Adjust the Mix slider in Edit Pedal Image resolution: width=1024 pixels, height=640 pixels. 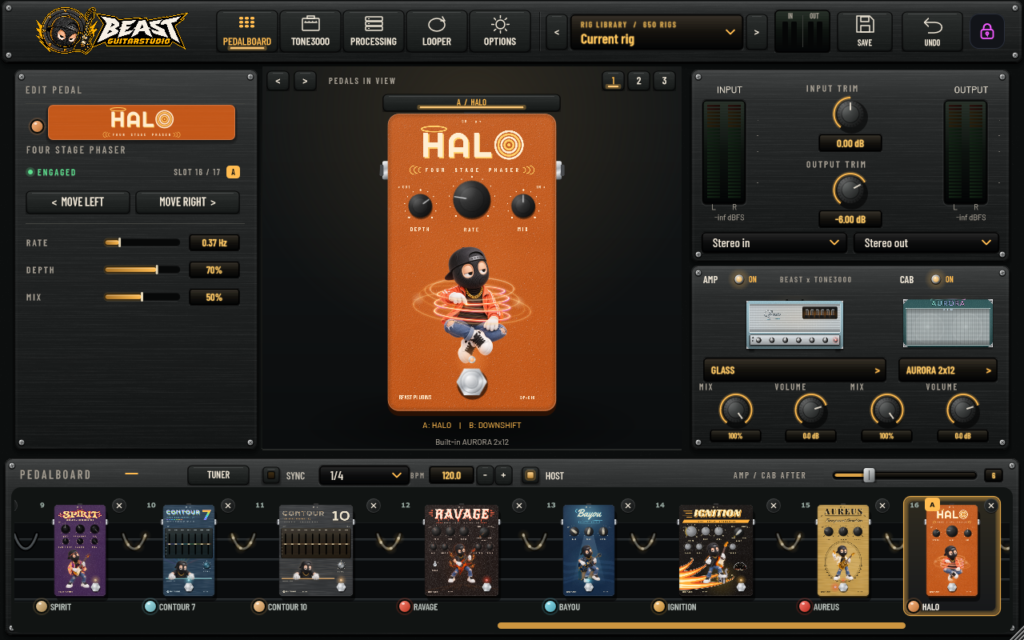coord(142,297)
